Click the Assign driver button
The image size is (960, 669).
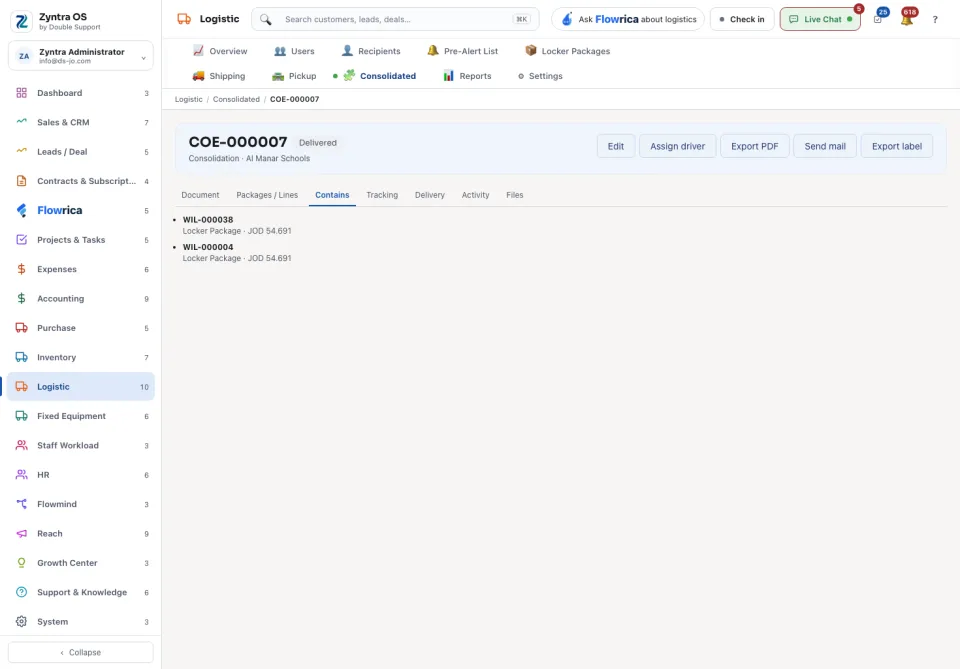click(x=678, y=146)
